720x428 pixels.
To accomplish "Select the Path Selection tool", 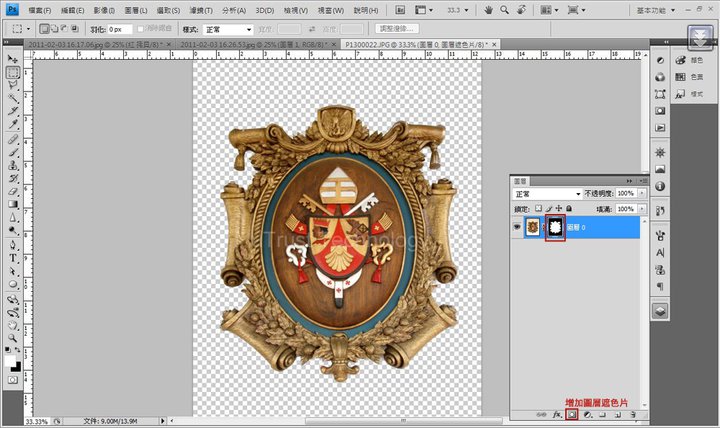I will coord(13,271).
